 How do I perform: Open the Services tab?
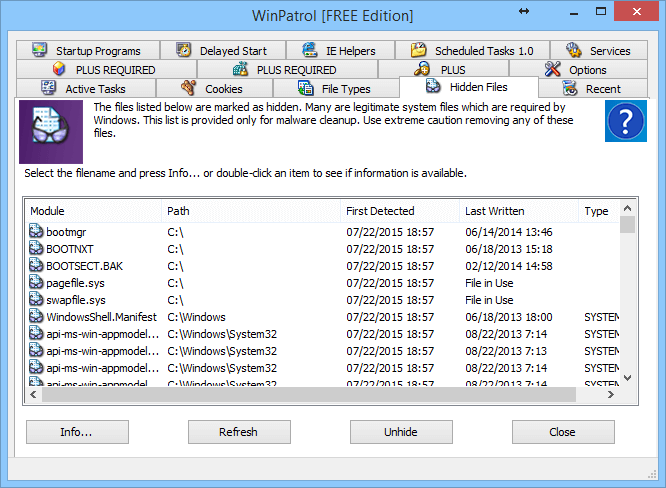tap(599, 50)
